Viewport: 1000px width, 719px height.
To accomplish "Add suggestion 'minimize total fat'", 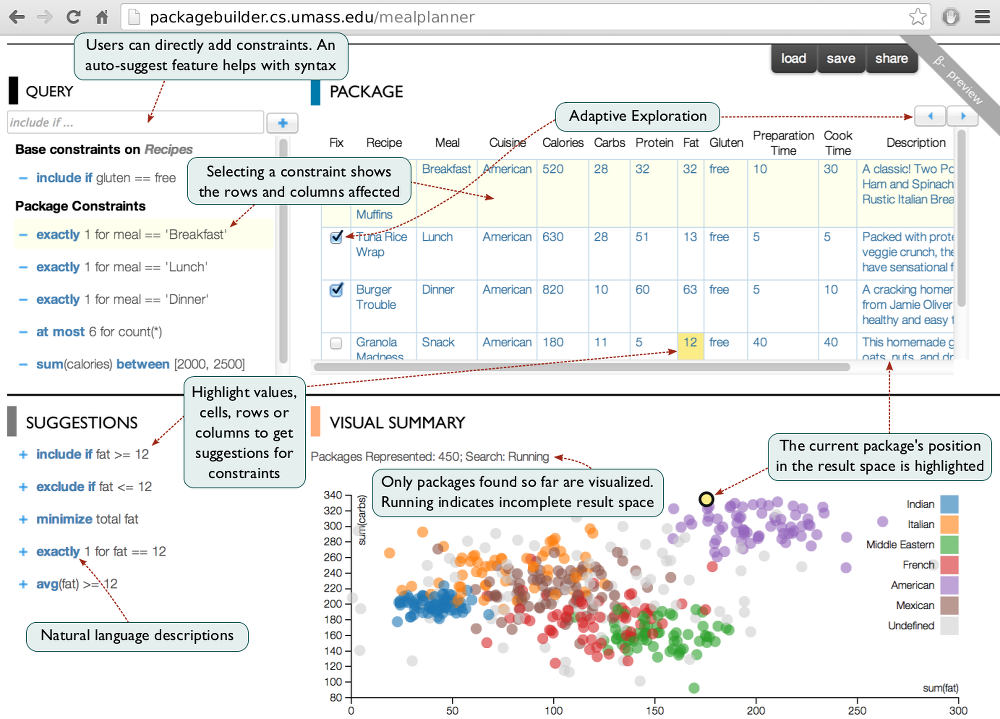I will (23, 519).
